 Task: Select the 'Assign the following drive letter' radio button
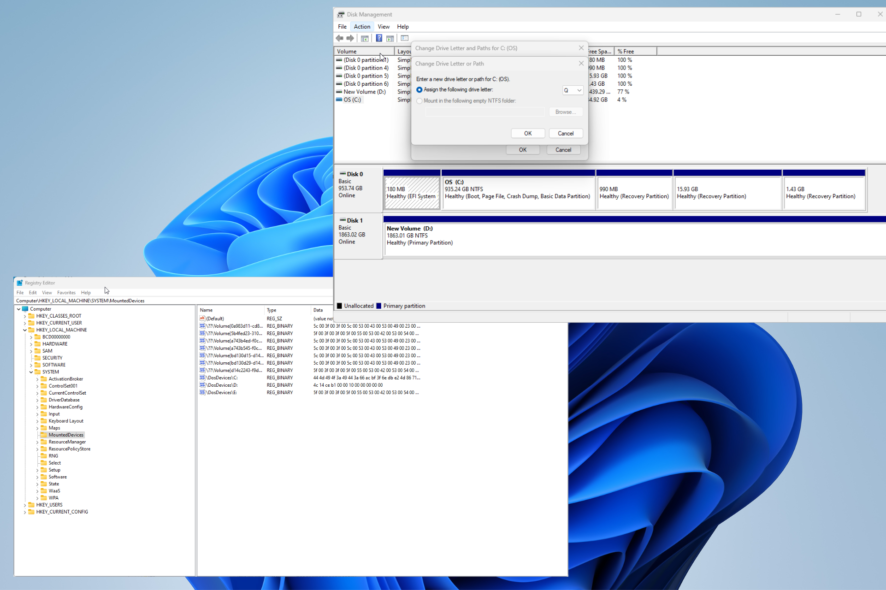[419, 90]
